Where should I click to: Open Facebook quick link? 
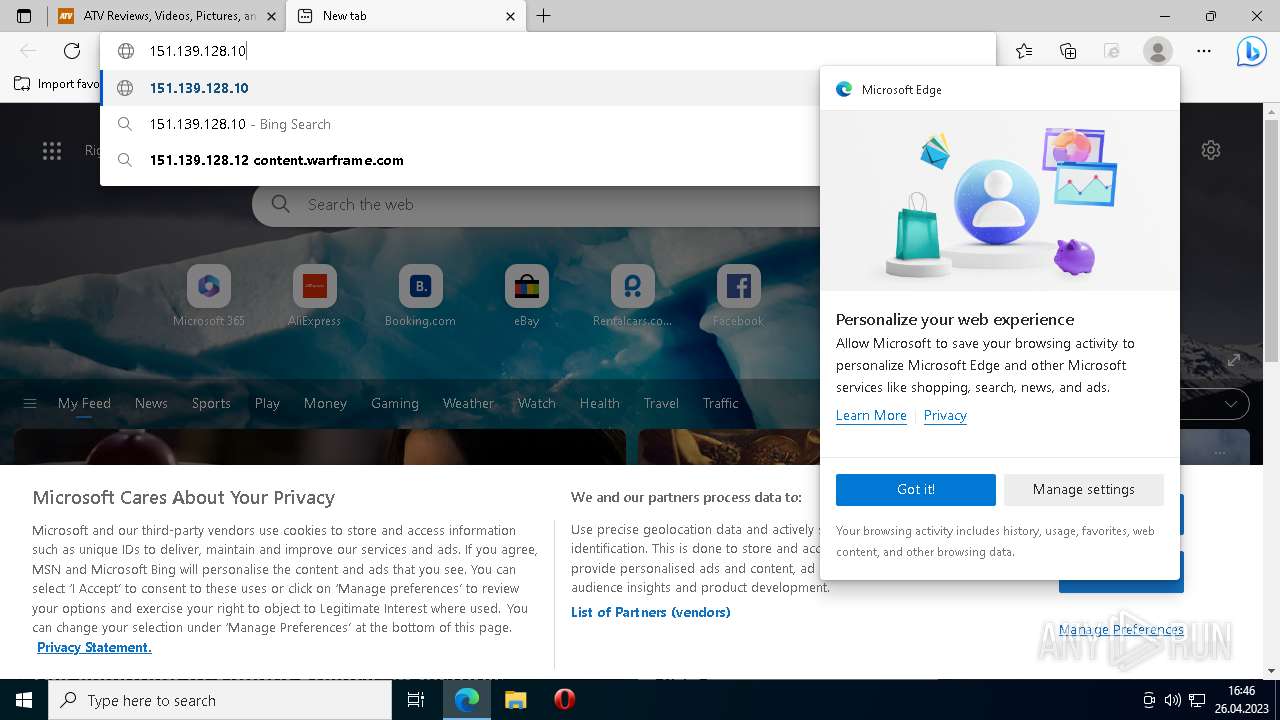tap(738, 296)
